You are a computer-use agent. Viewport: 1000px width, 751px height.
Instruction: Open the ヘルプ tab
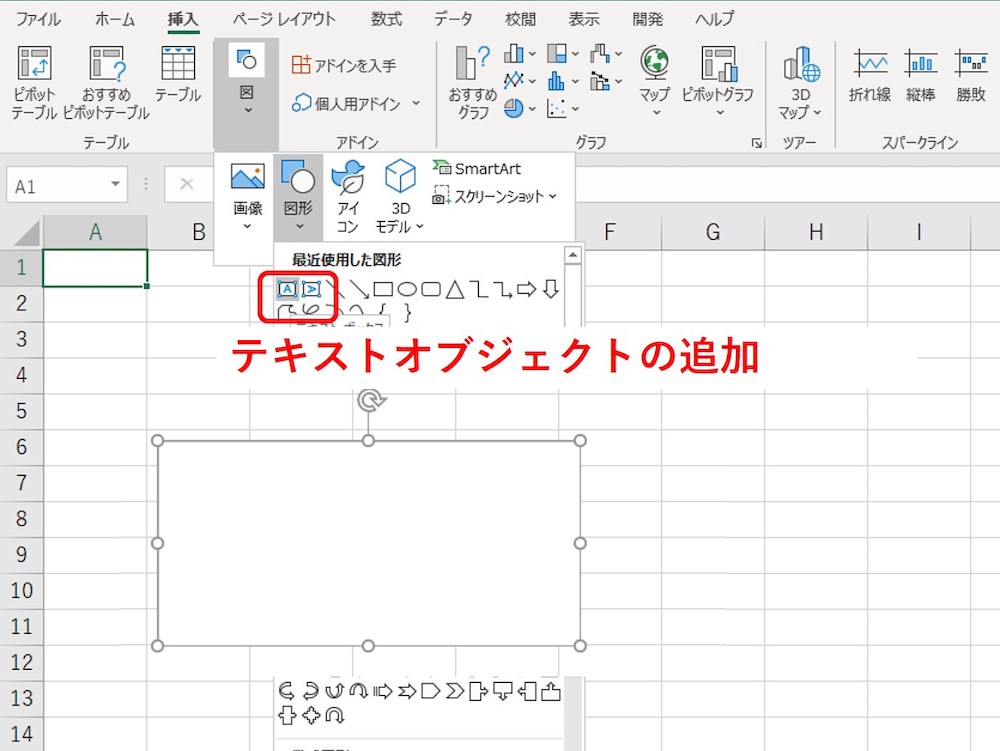click(715, 19)
